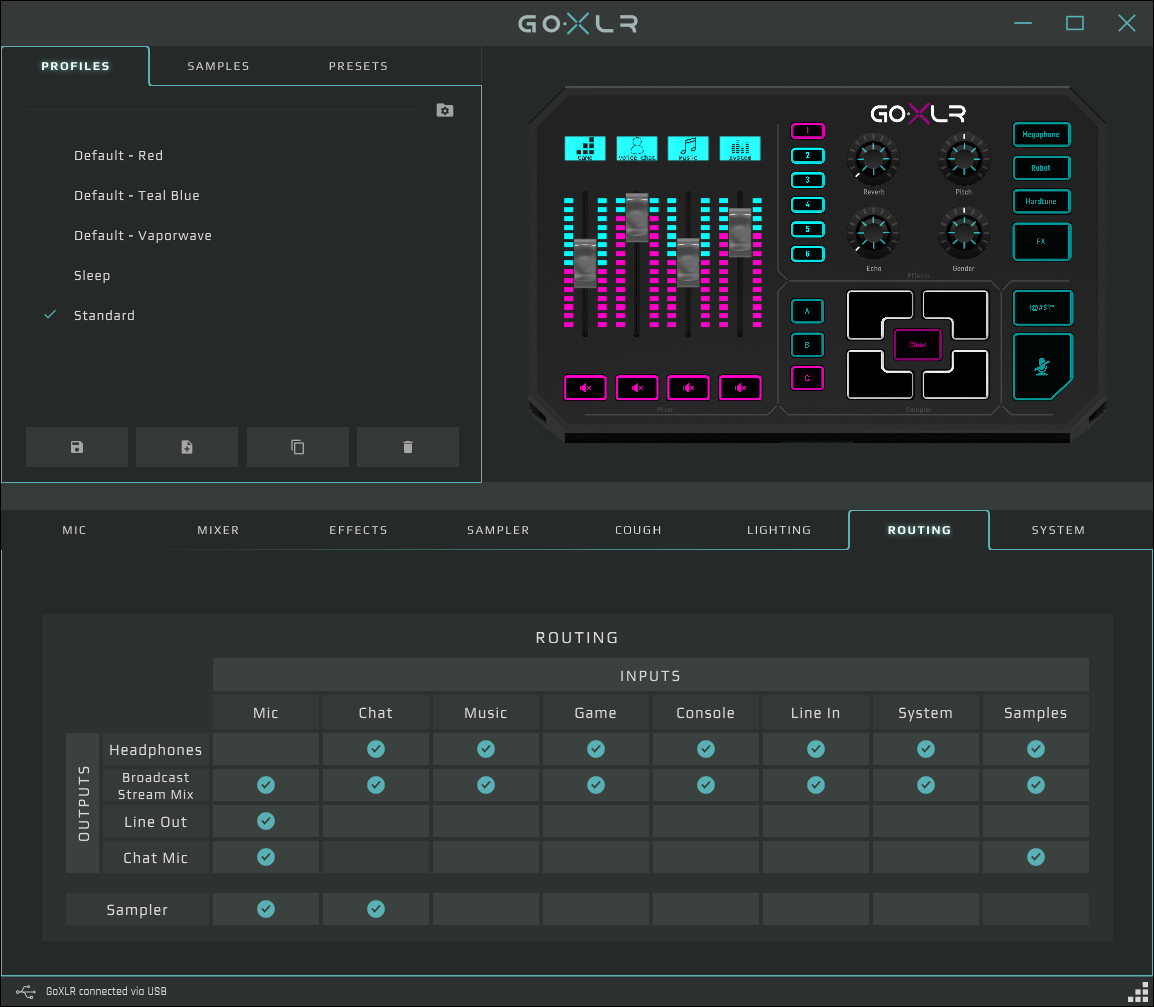Click the Voice Chat channel fader handle

pos(637,217)
